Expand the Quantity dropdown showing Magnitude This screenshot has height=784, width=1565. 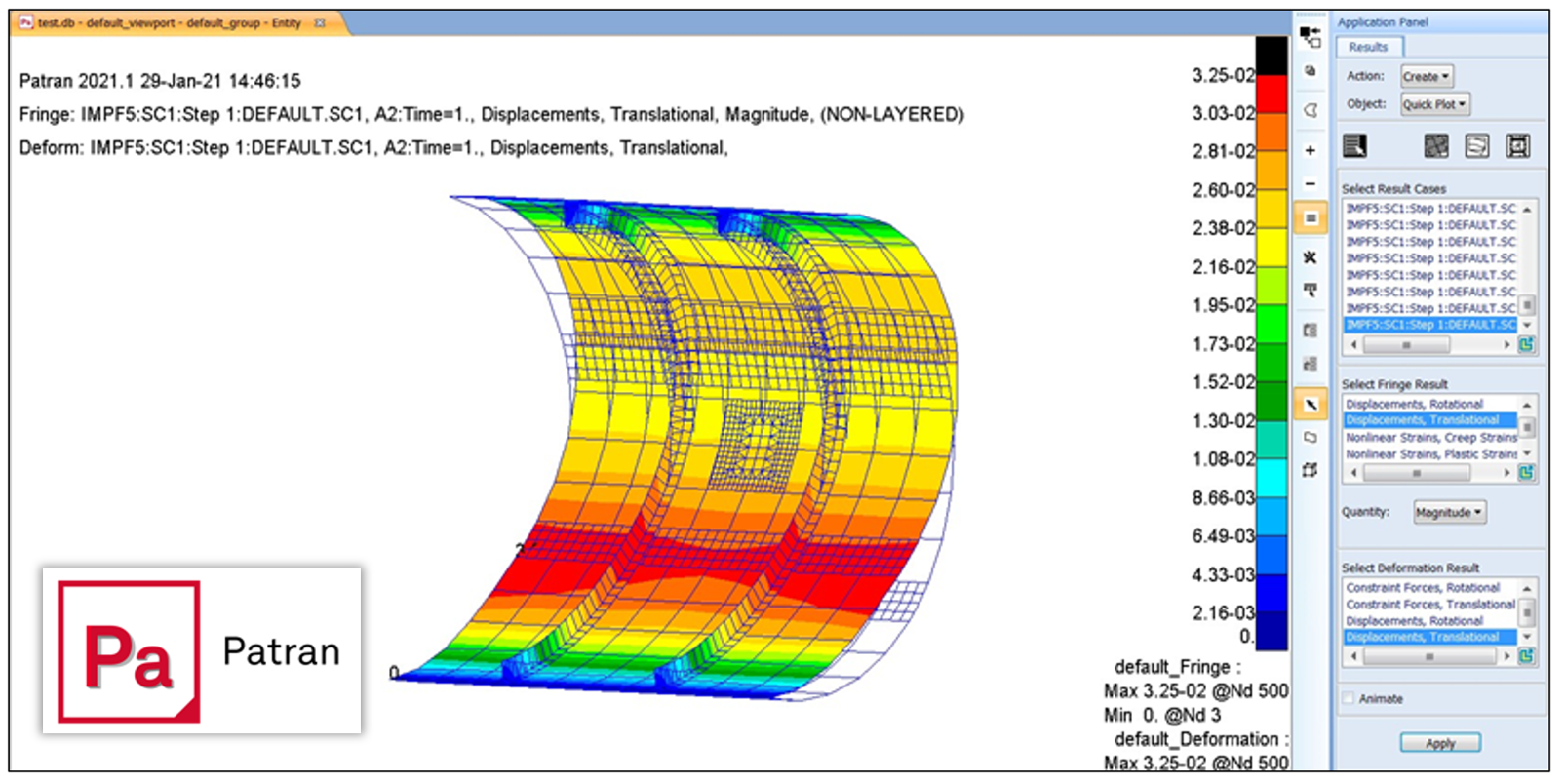click(1450, 512)
